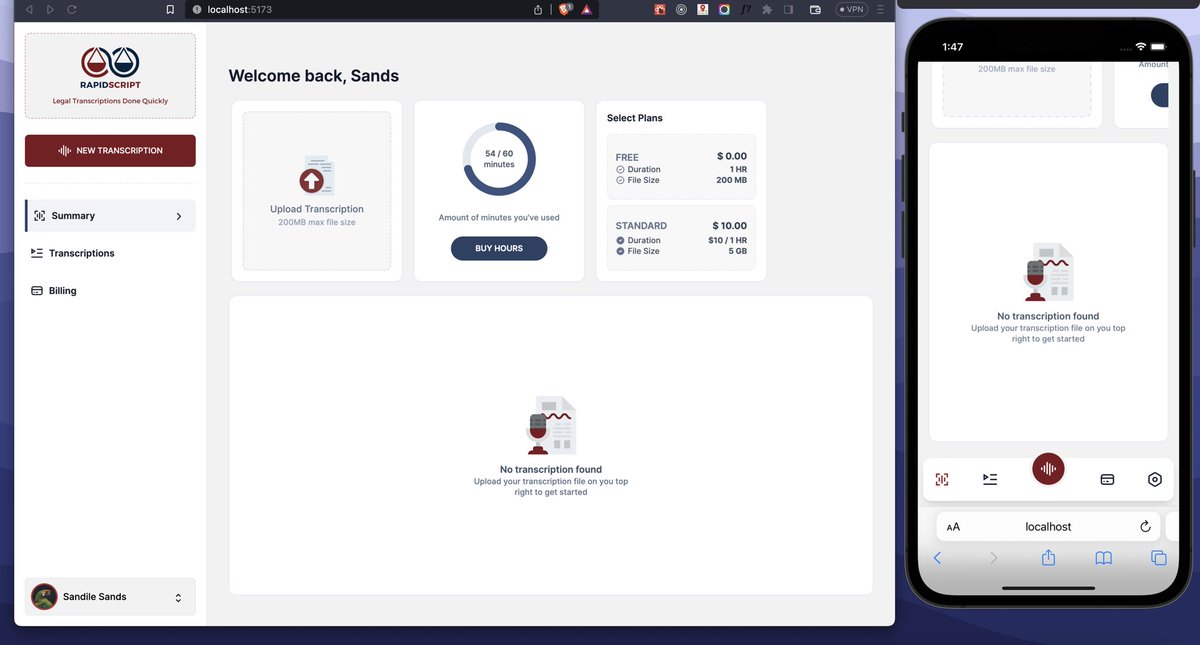Screen dimensions: 1200x645
Task: Click the STANDARD plan File Size check icon
Action: click(x=620, y=251)
